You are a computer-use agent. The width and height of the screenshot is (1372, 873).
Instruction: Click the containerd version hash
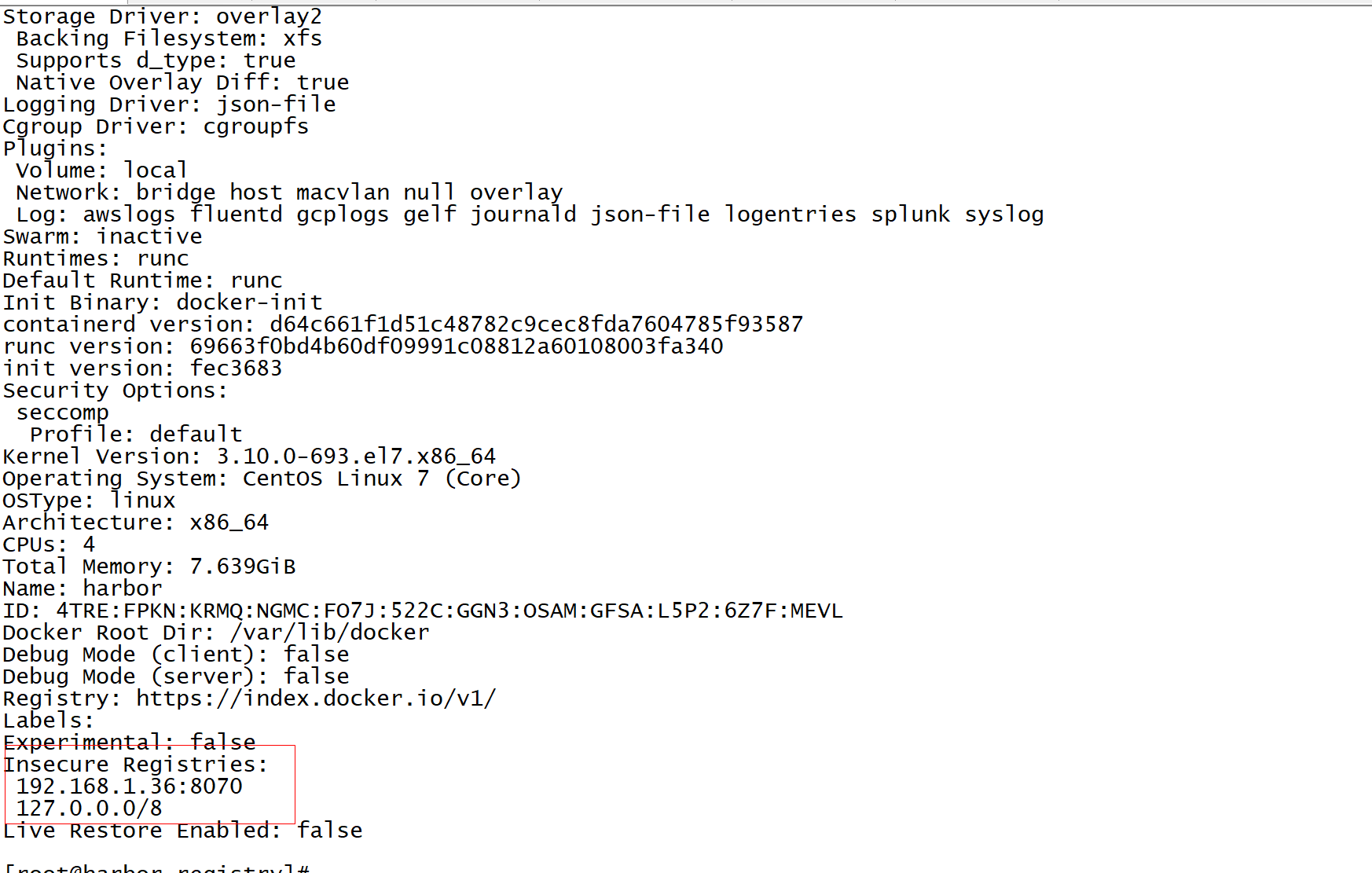click(x=536, y=325)
